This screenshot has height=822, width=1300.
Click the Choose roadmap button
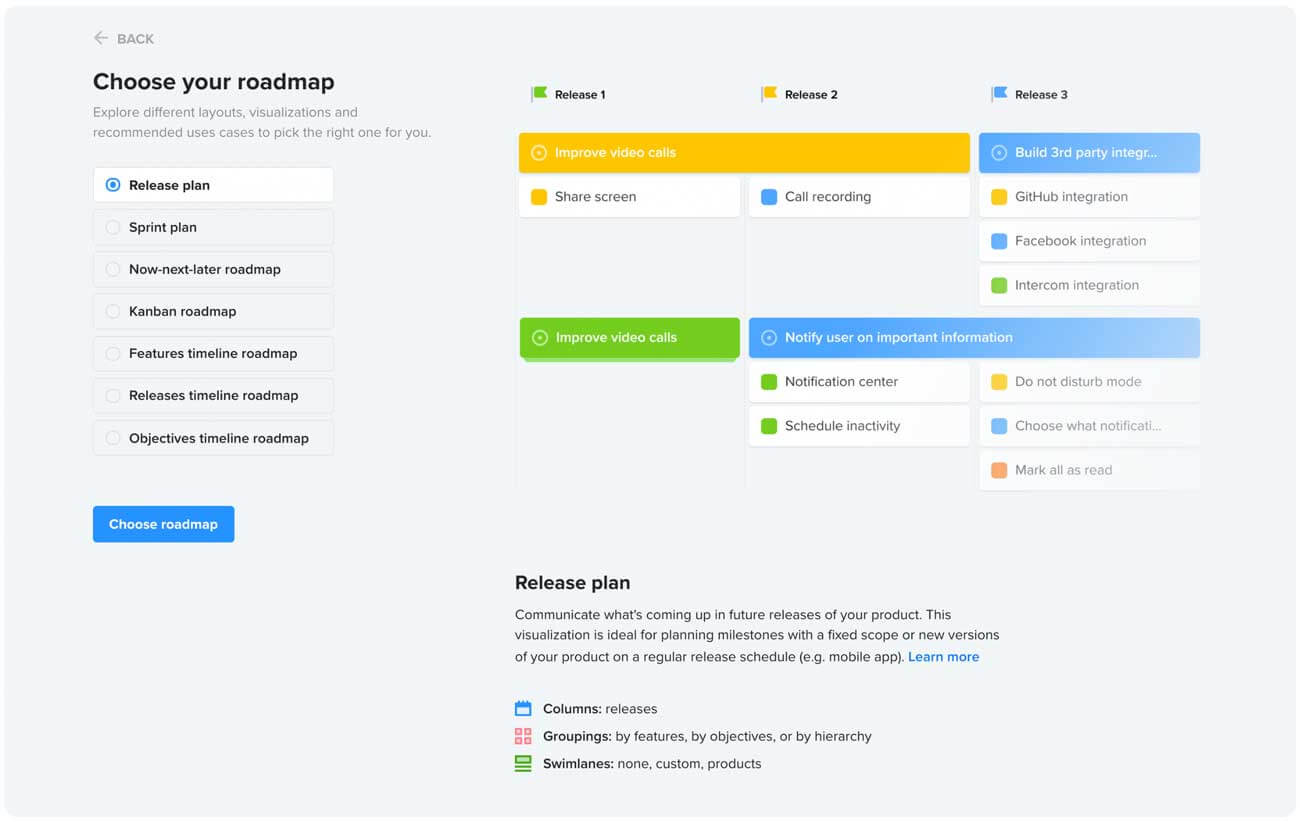pyautogui.click(x=163, y=524)
